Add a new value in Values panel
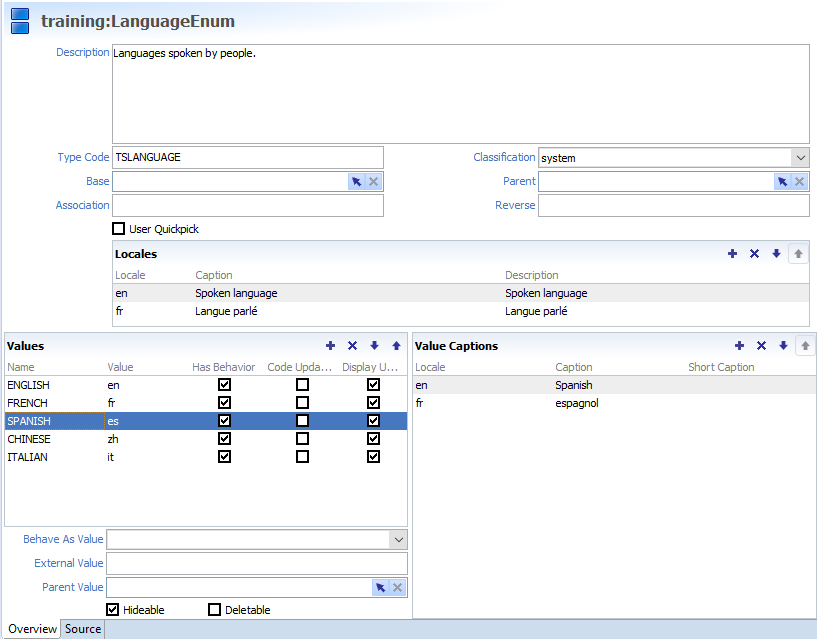817x639 pixels. (331, 346)
